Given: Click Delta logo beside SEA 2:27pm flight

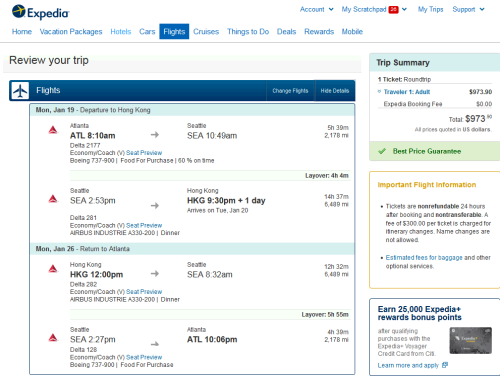Looking at the screenshot, I should (53, 337).
